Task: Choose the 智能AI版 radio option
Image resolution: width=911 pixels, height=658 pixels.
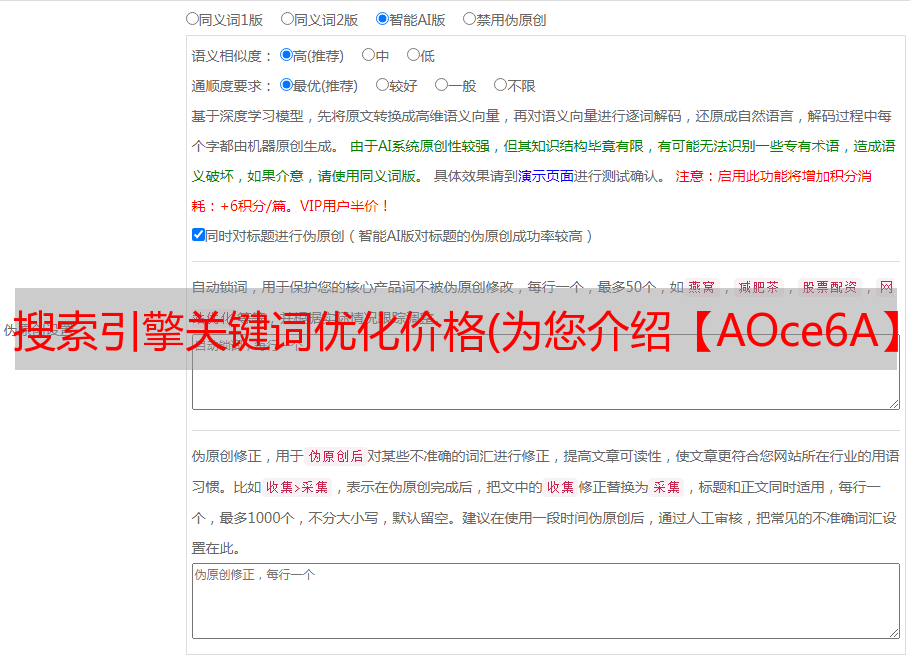Action: click(x=382, y=19)
